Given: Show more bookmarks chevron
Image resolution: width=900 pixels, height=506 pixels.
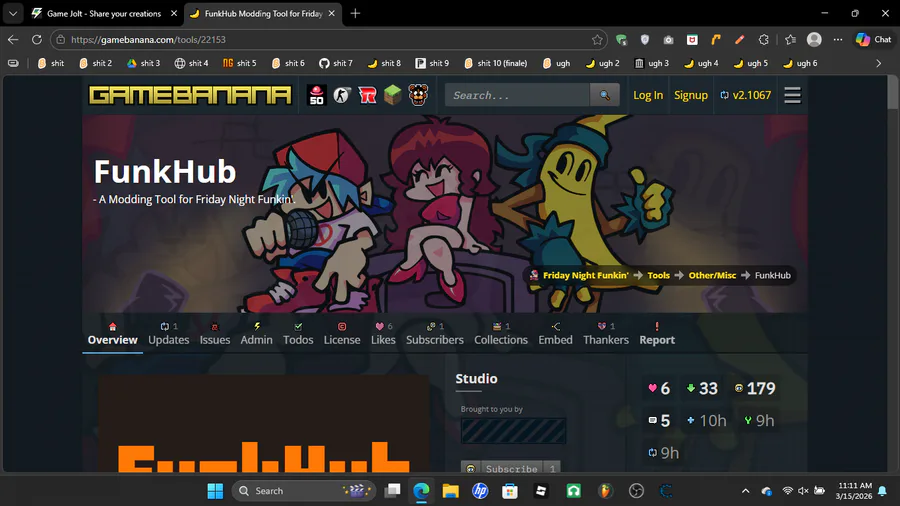Looking at the screenshot, I should tap(878, 63).
